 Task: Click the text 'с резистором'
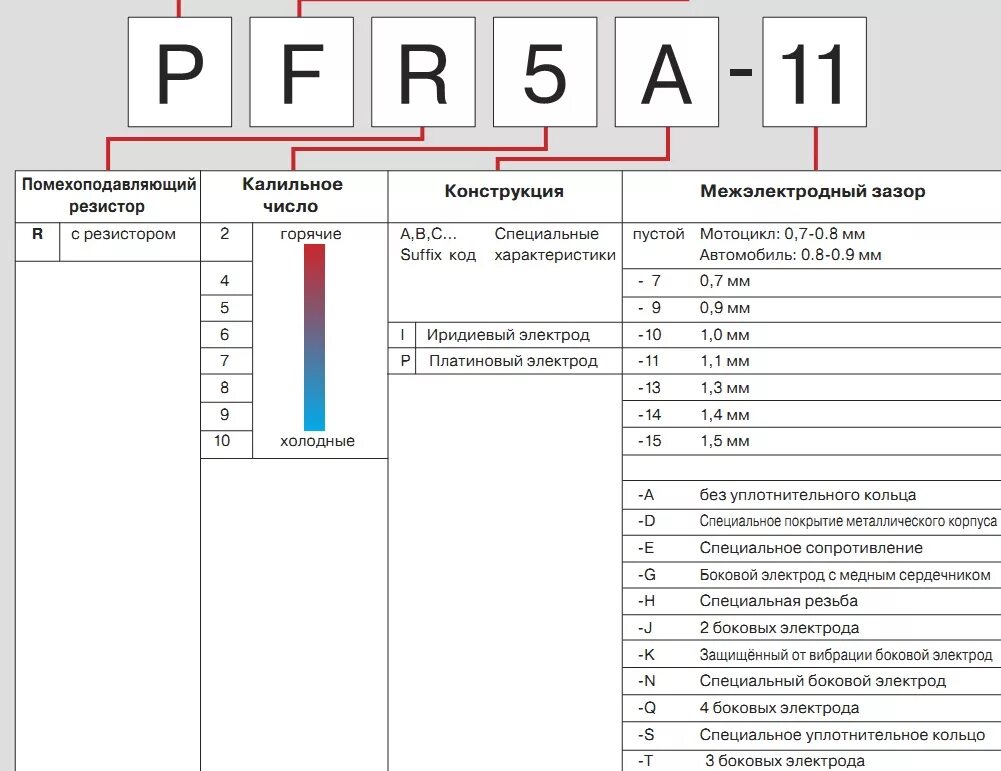tap(123, 234)
